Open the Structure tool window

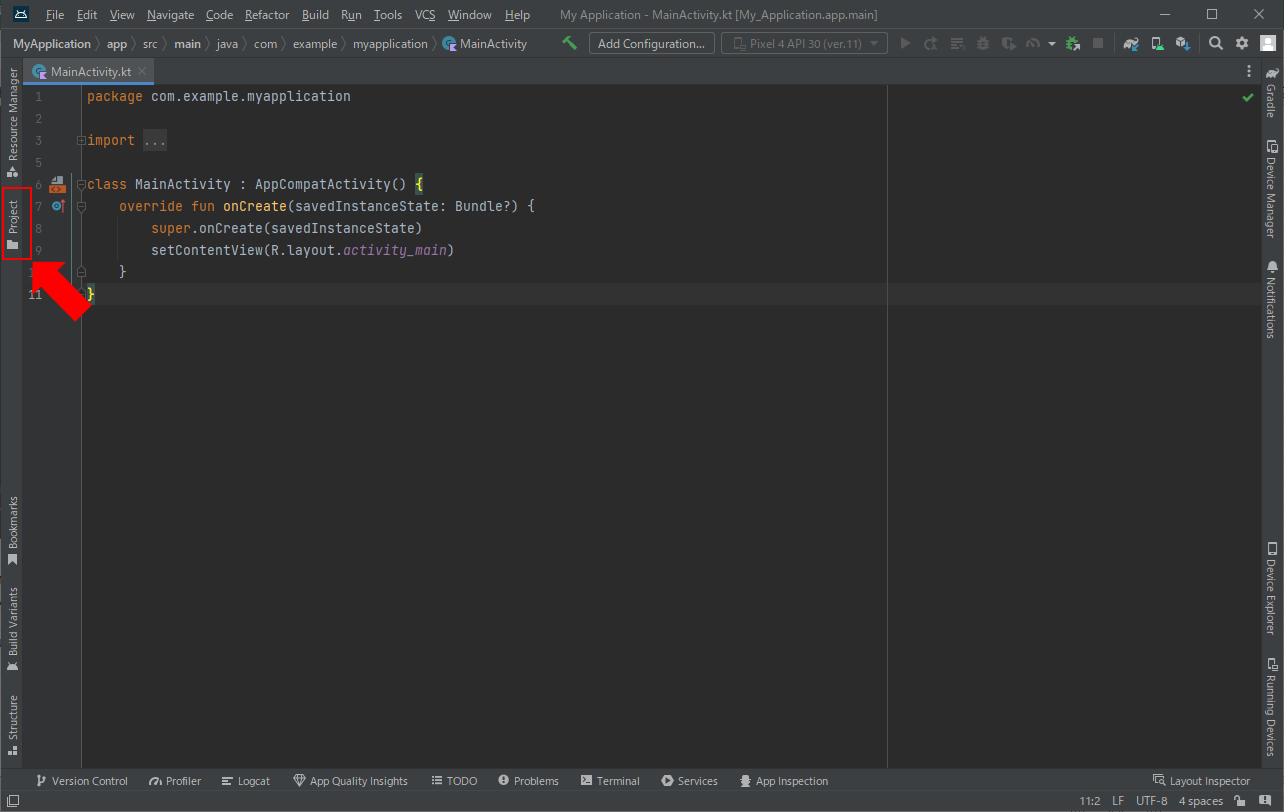point(13,726)
